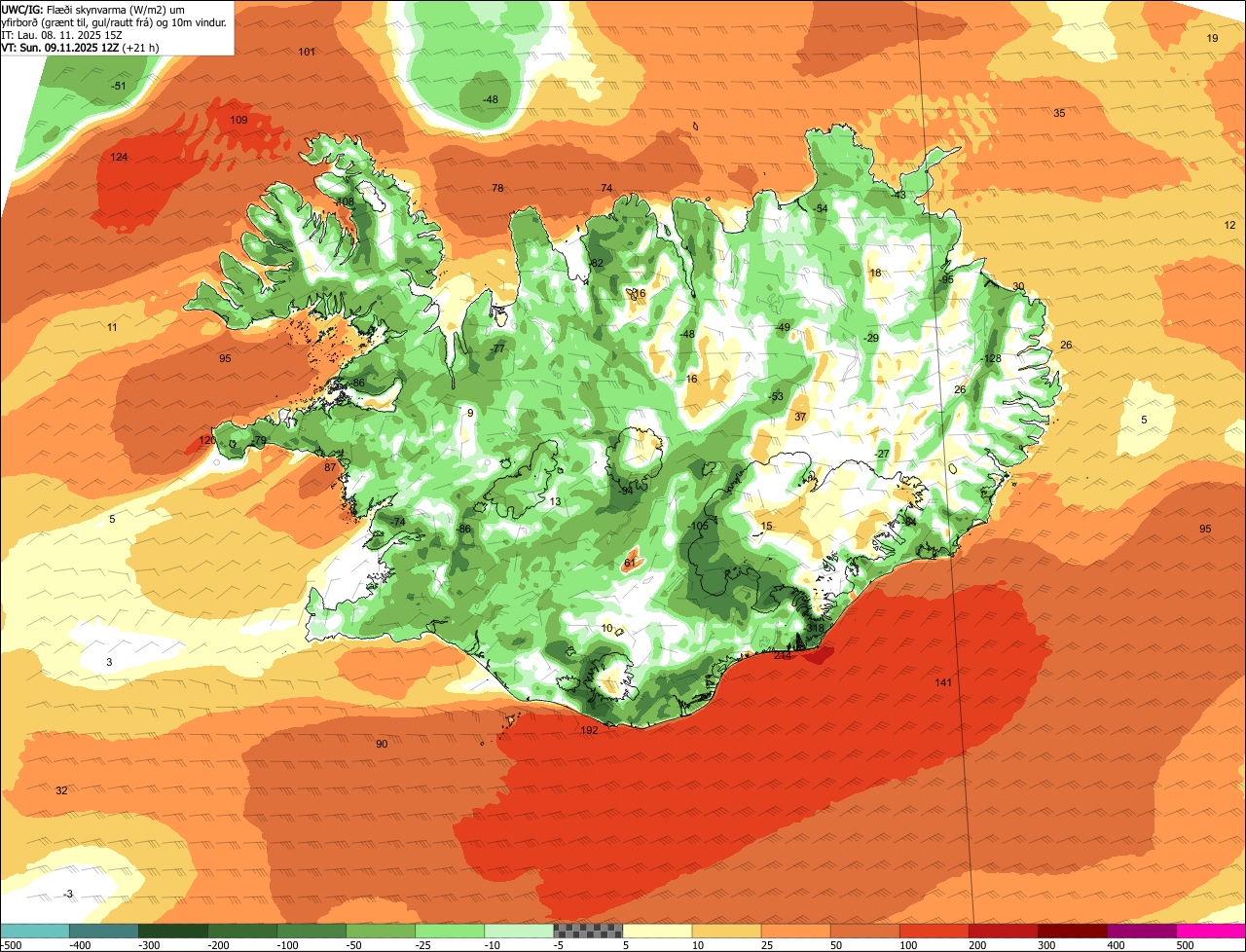Image resolution: width=1246 pixels, height=952 pixels.
Task: Click the map value '124'
Action: coord(119,157)
